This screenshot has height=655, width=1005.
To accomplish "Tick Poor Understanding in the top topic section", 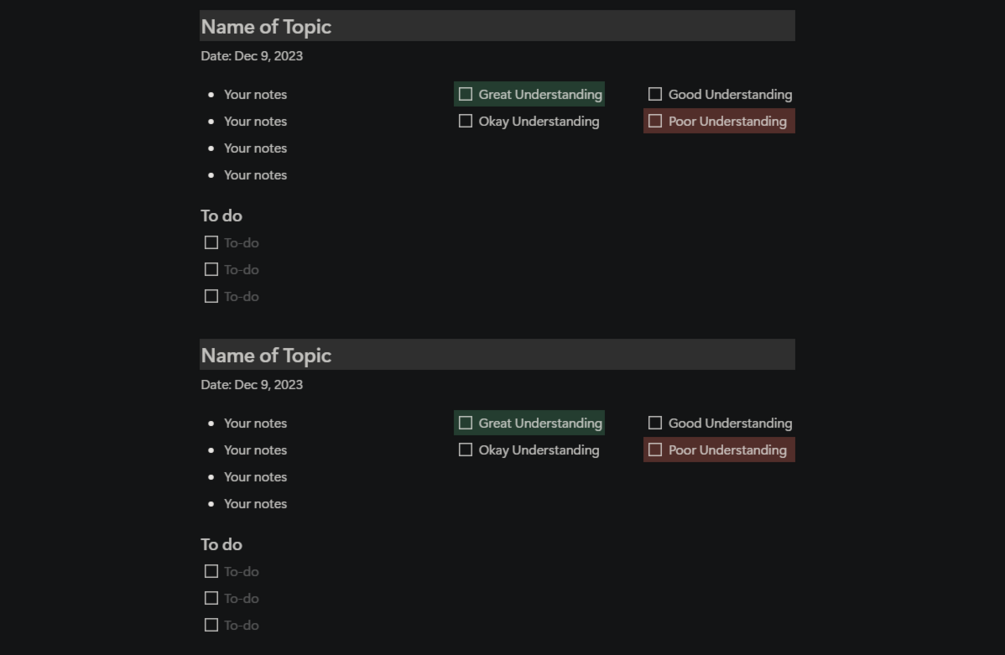I will [655, 121].
